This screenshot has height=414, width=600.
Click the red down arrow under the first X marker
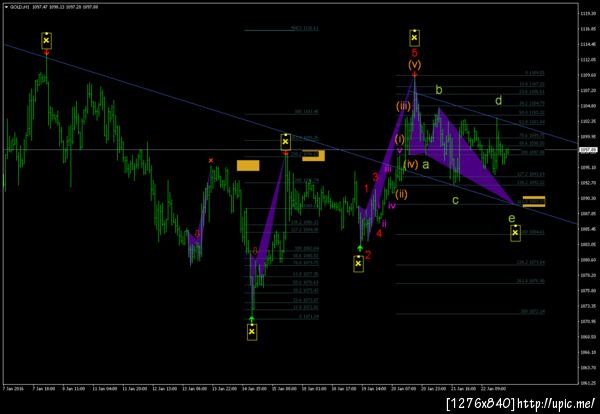46,52
